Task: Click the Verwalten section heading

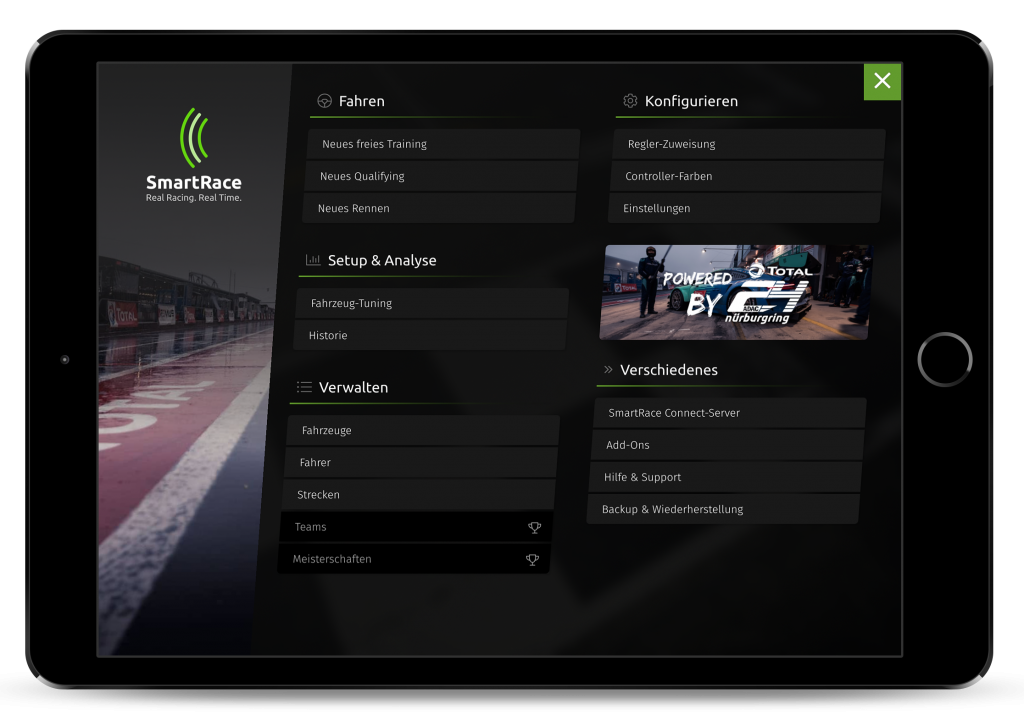Action: coord(353,388)
